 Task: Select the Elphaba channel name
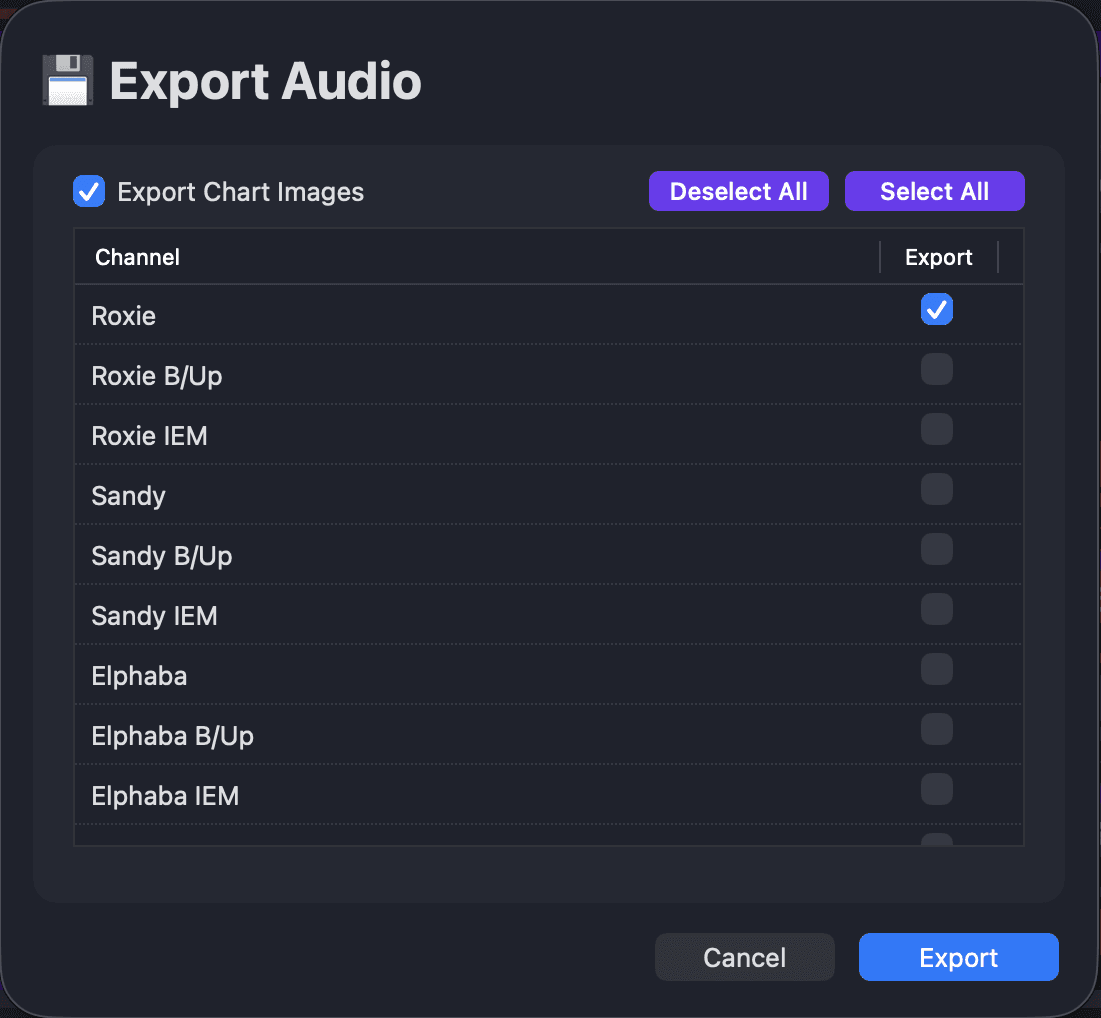pos(139,676)
